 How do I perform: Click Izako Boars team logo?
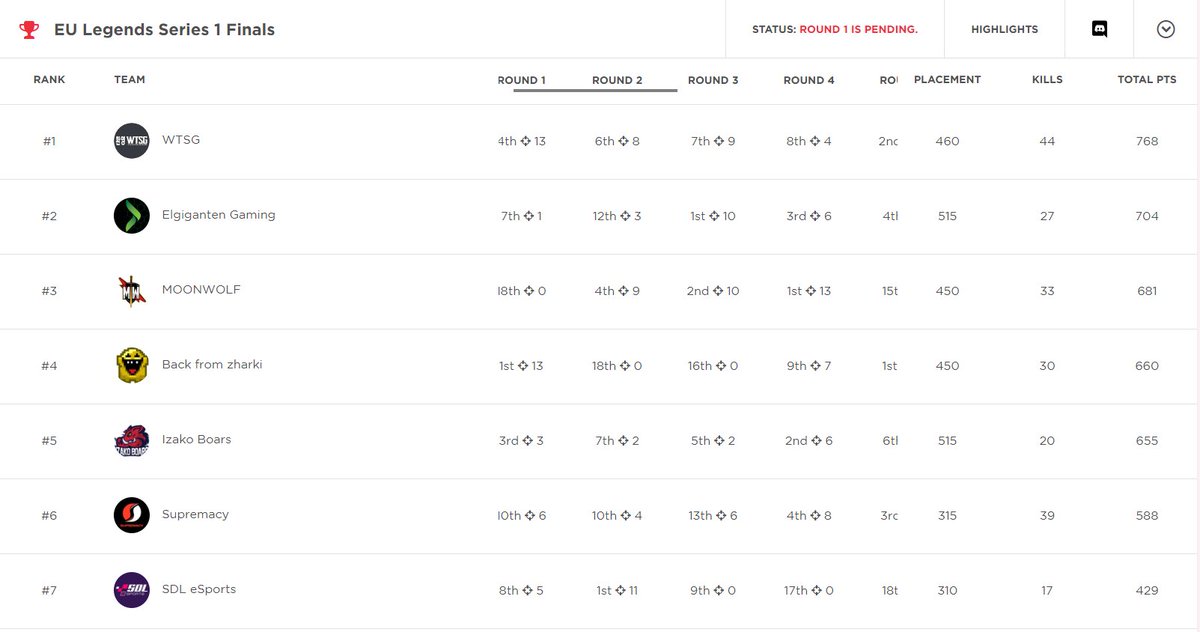click(x=132, y=441)
